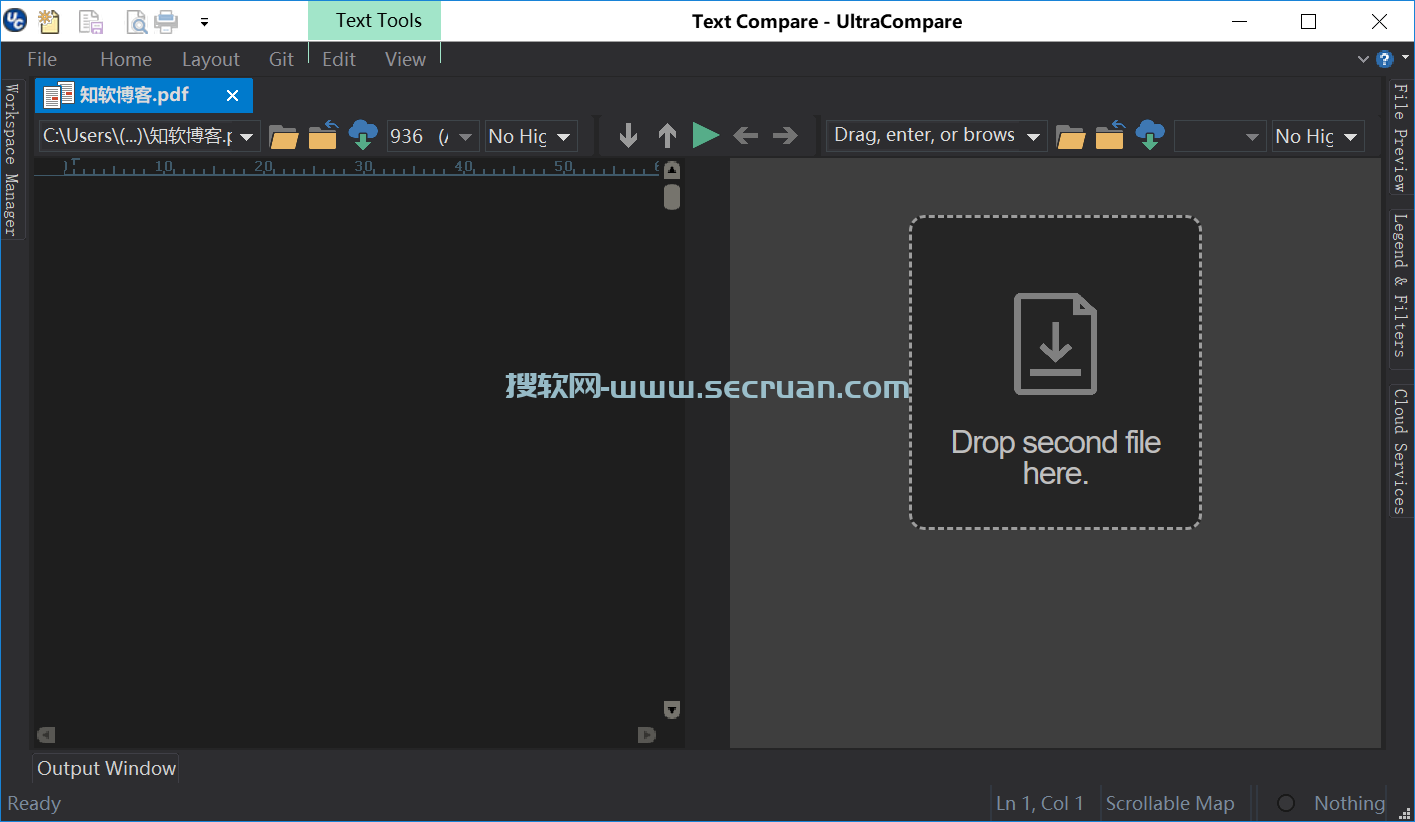Screen dimensions: 1415x822
Task: Click the vertical scrollbar down arrow
Action: click(672, 709)
